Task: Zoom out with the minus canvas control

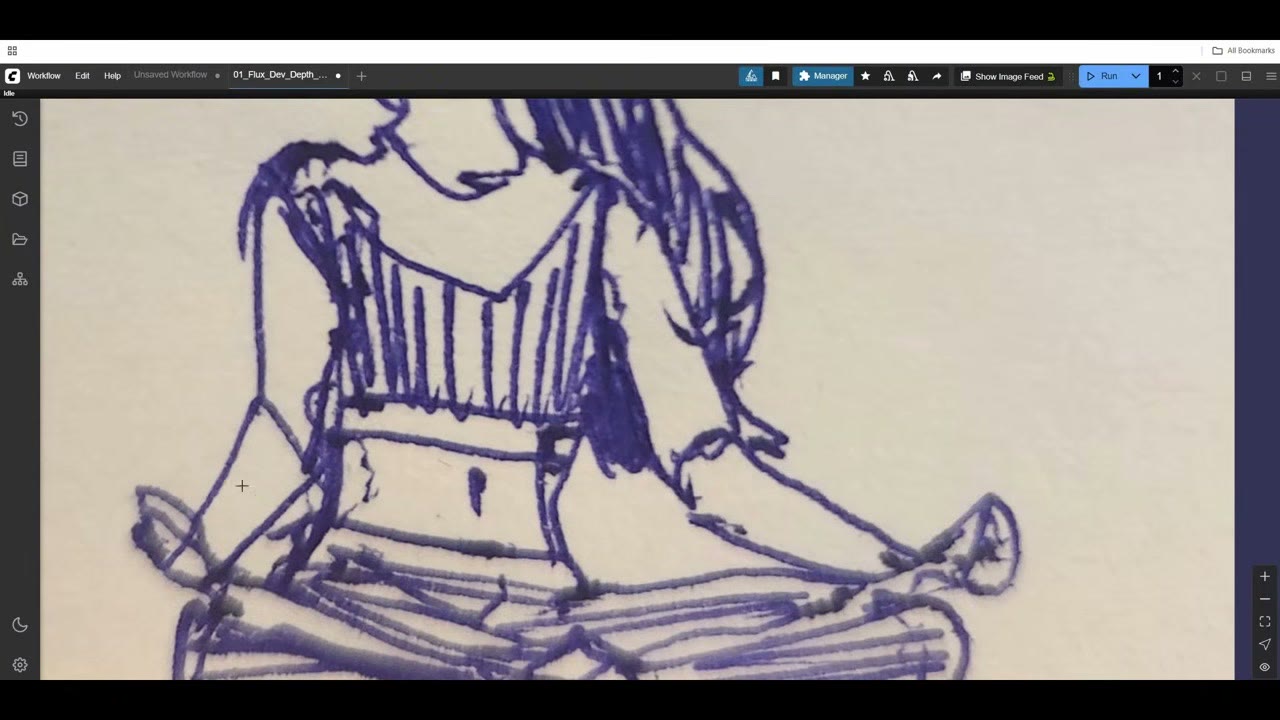Action: point(1265,599)
